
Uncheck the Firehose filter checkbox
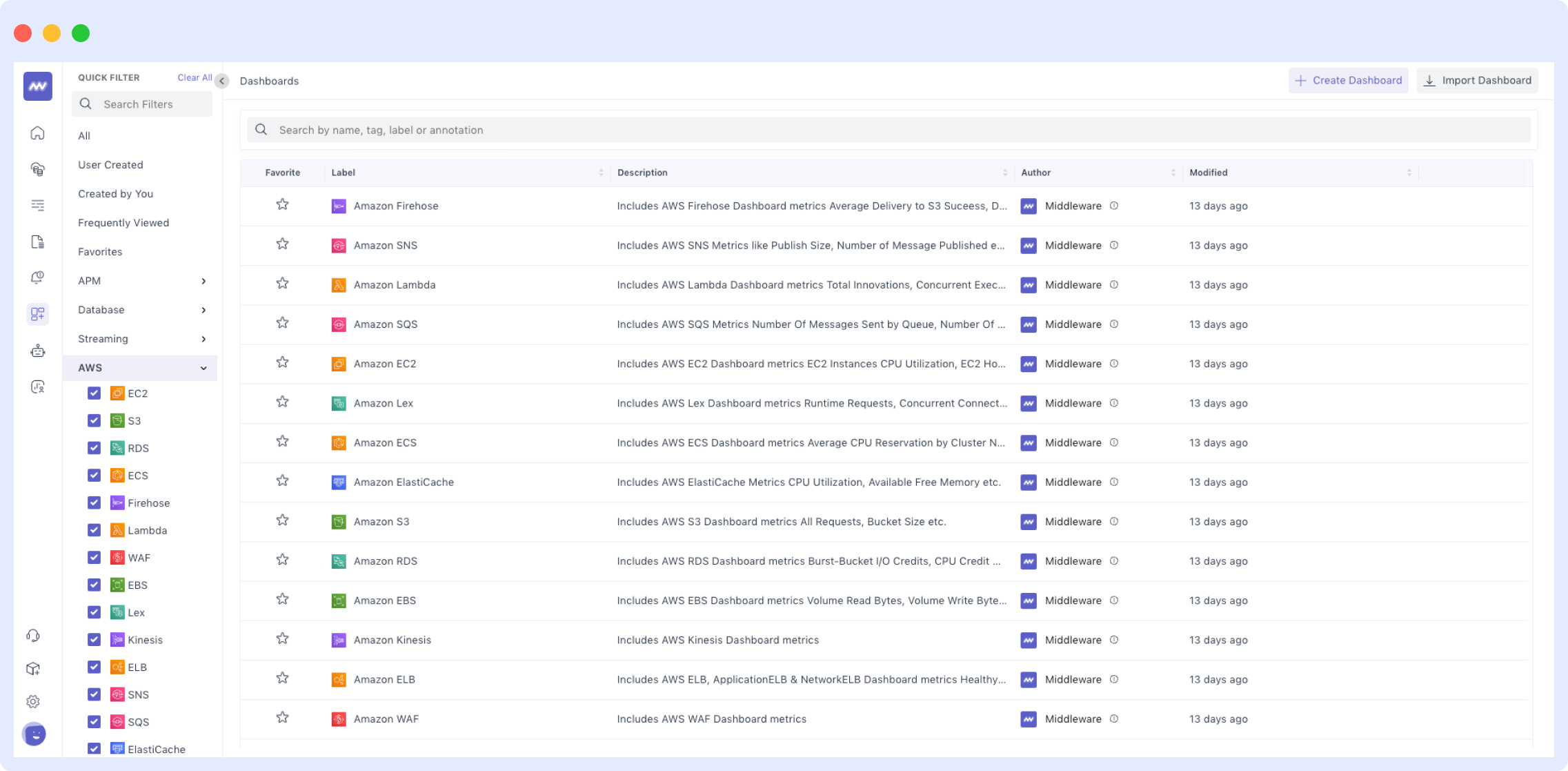95,502
